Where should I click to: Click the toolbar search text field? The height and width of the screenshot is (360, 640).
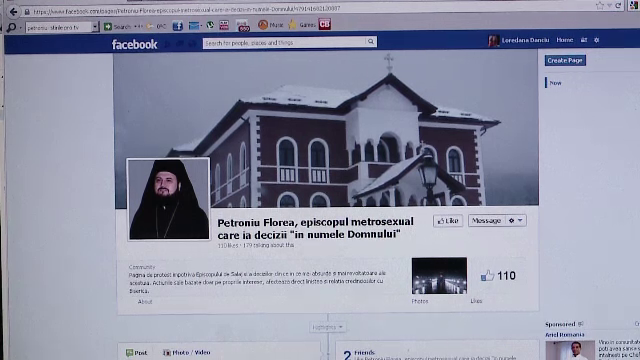pos(58,27)
